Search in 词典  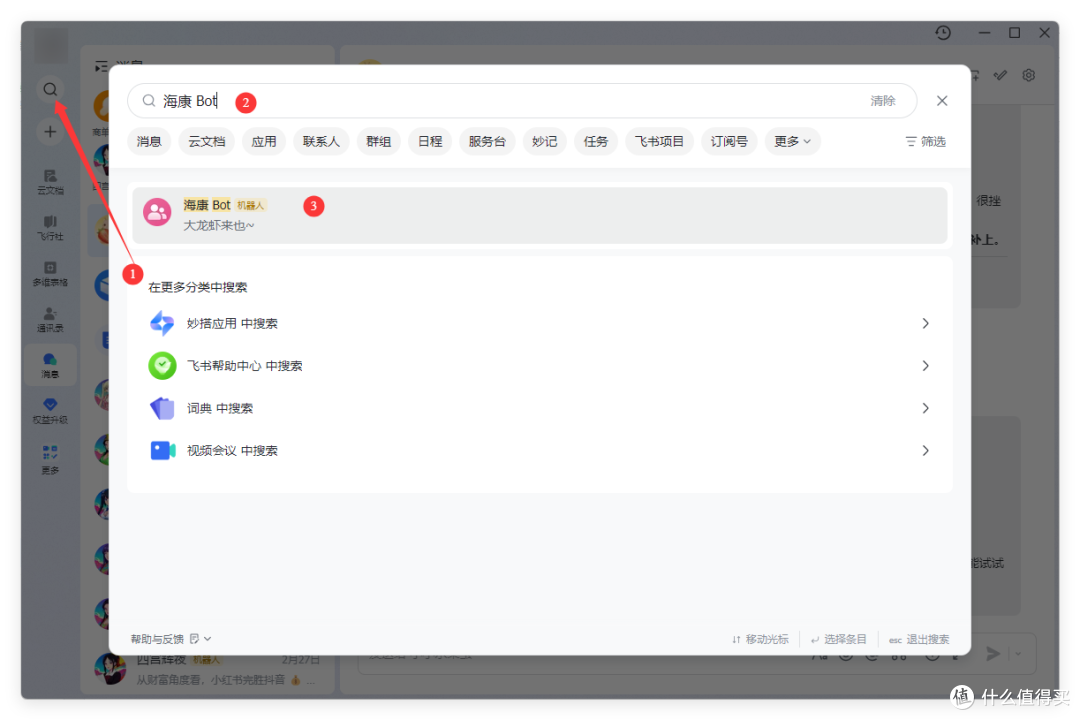pyautogui.click(x=540, y=408)
